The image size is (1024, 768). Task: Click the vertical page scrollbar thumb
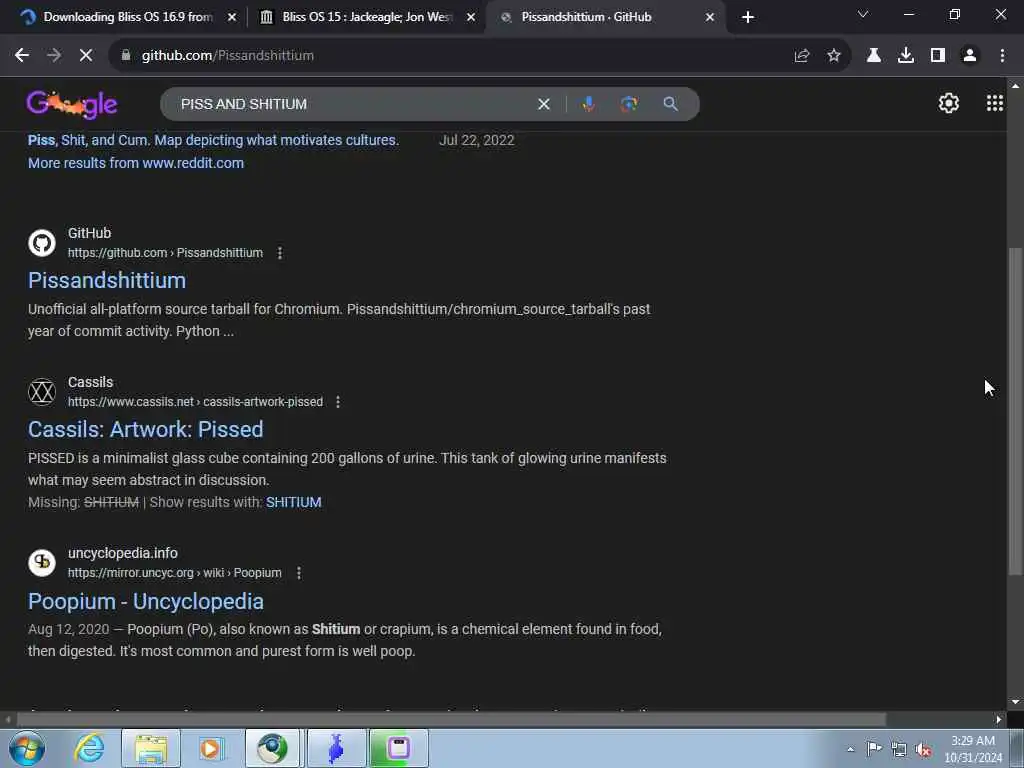(x=1015, y=411)
